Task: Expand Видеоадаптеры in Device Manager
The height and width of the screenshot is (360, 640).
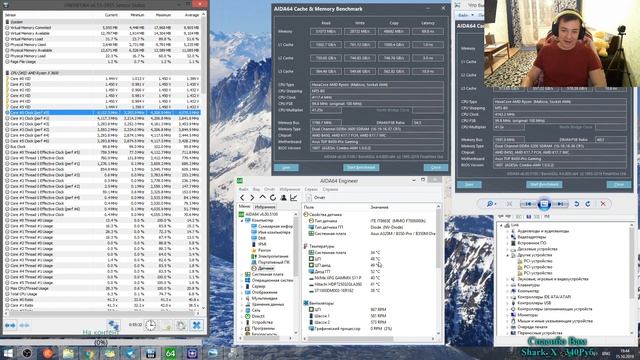Action: [x=508, y=237]
